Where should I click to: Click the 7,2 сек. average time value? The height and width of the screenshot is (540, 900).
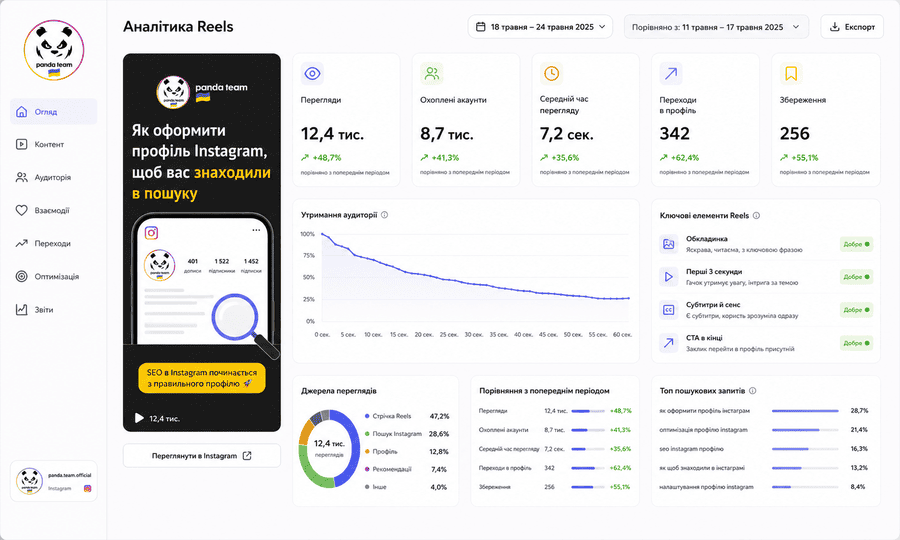[x=567, y=134]
